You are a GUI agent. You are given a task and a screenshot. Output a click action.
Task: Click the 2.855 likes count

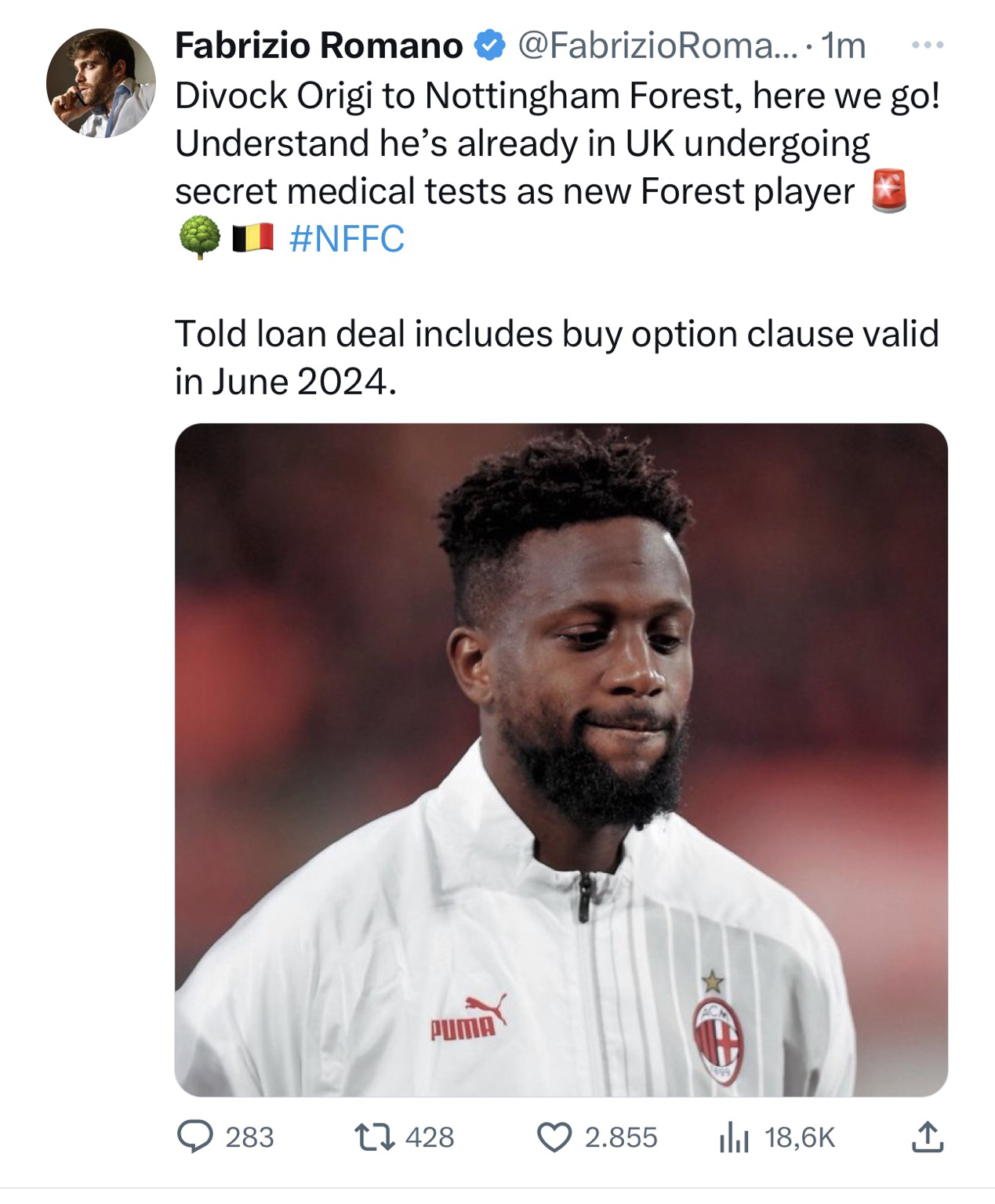621,1137
